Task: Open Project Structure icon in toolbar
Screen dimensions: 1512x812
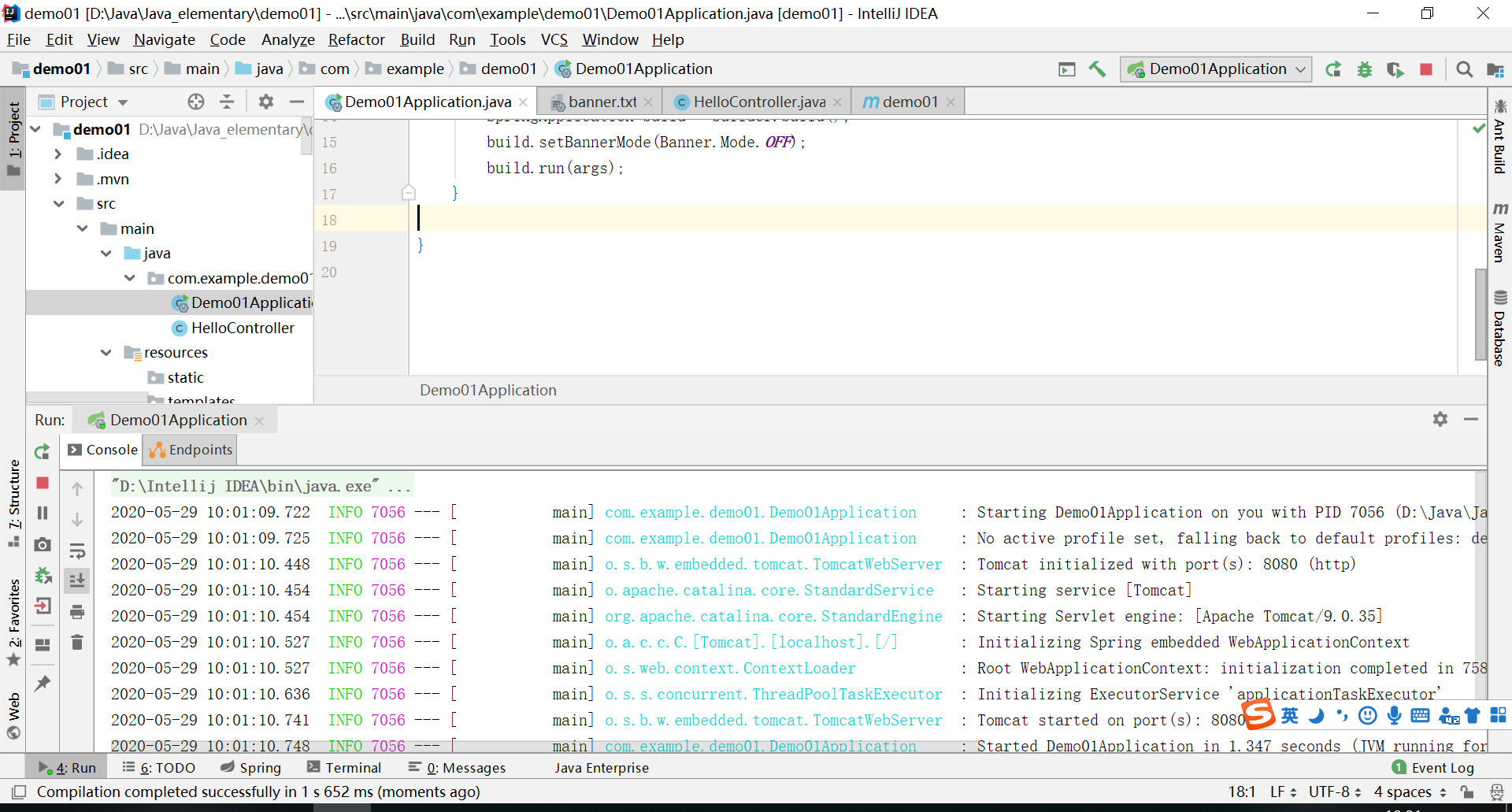Action: (x=1495, y=69)
